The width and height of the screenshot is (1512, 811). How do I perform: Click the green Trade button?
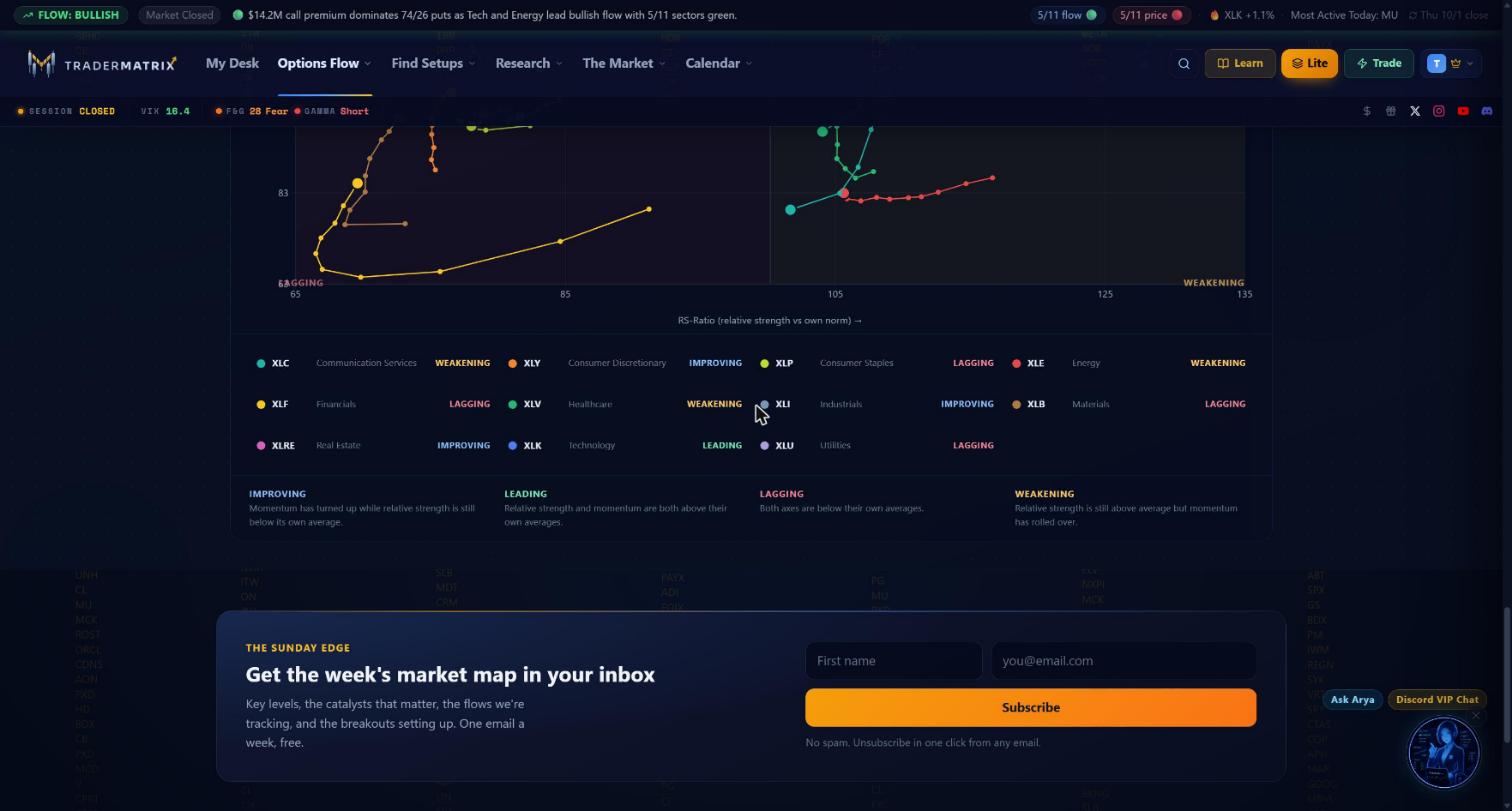tap(1379, 63)
